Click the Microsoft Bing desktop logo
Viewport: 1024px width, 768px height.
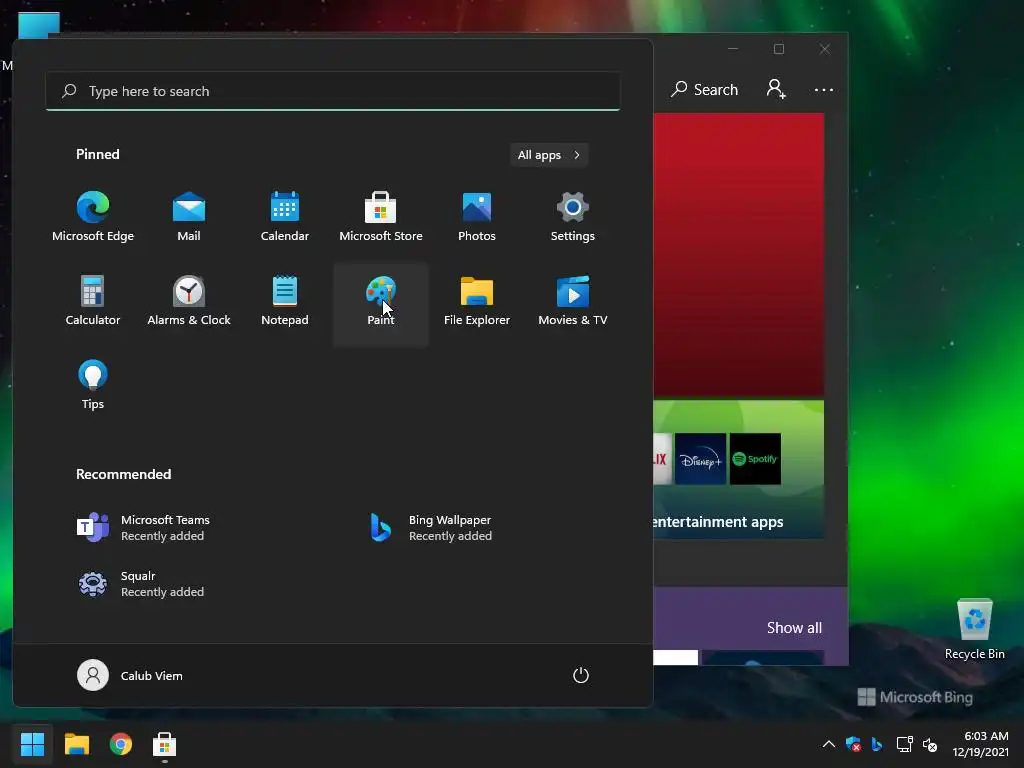pyautogui.click(x=915, y=697)
